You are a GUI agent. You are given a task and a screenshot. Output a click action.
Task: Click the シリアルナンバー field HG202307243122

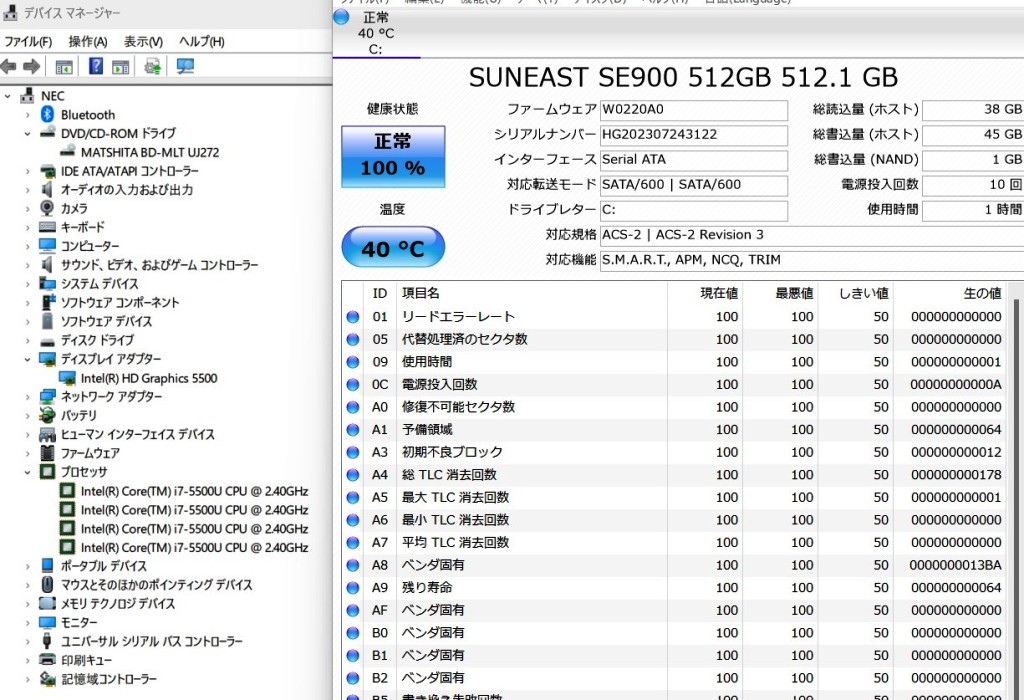click(x=694, y=135)
